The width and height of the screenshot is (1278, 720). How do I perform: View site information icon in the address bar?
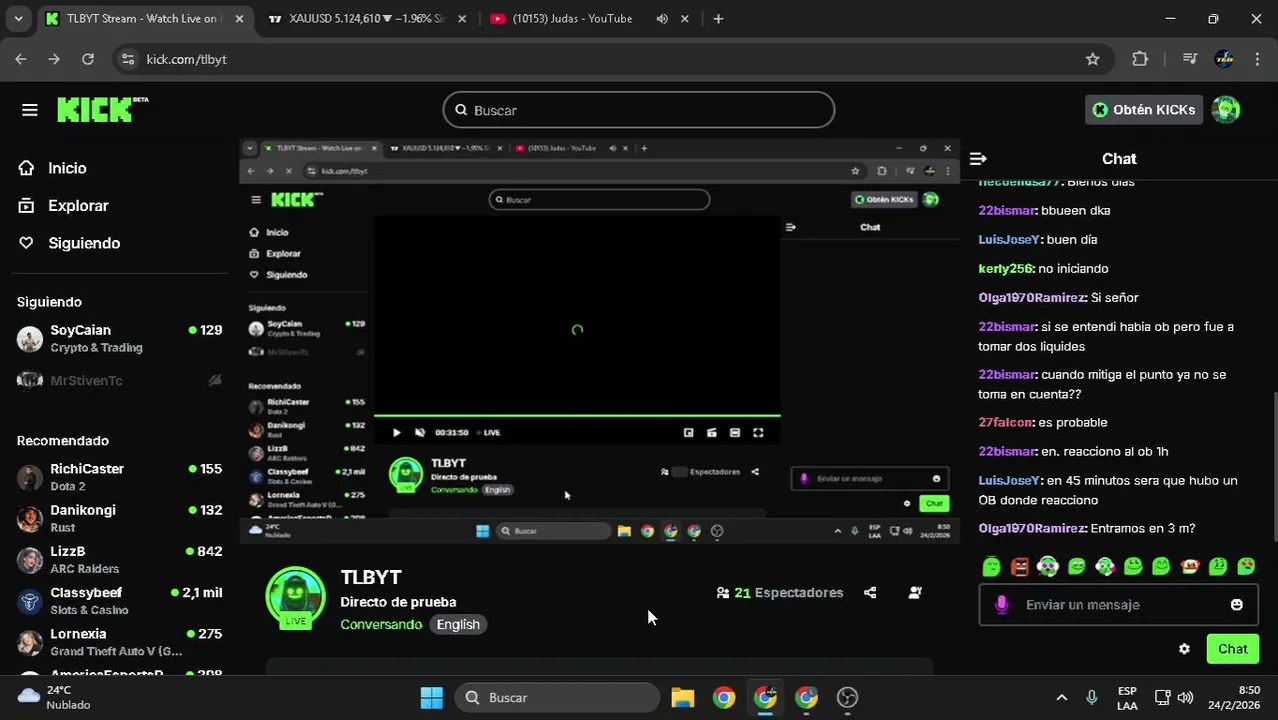[127, 59]
